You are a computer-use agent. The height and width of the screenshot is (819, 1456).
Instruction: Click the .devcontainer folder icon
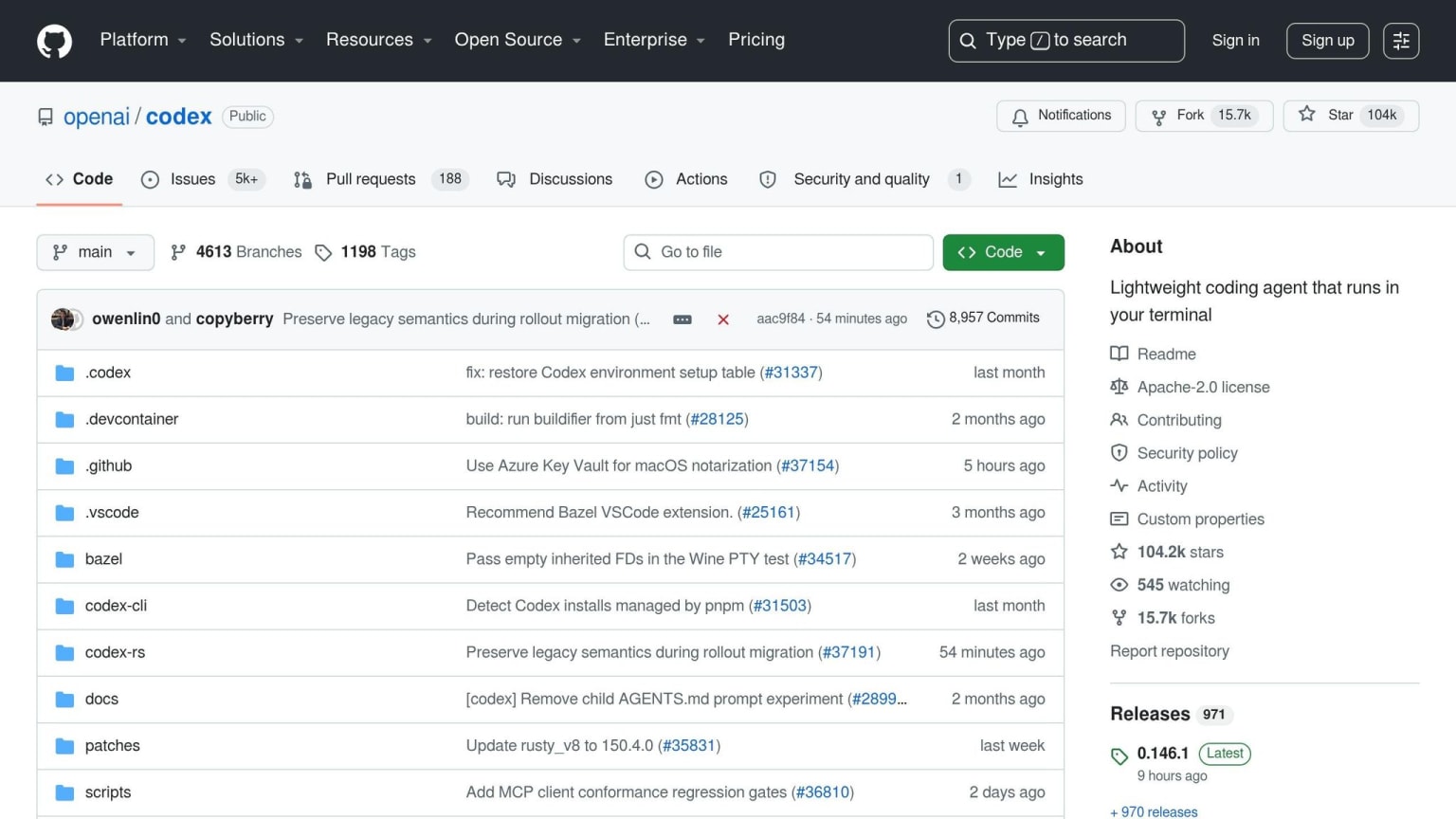pyautogui.click(x=64, y=420)
